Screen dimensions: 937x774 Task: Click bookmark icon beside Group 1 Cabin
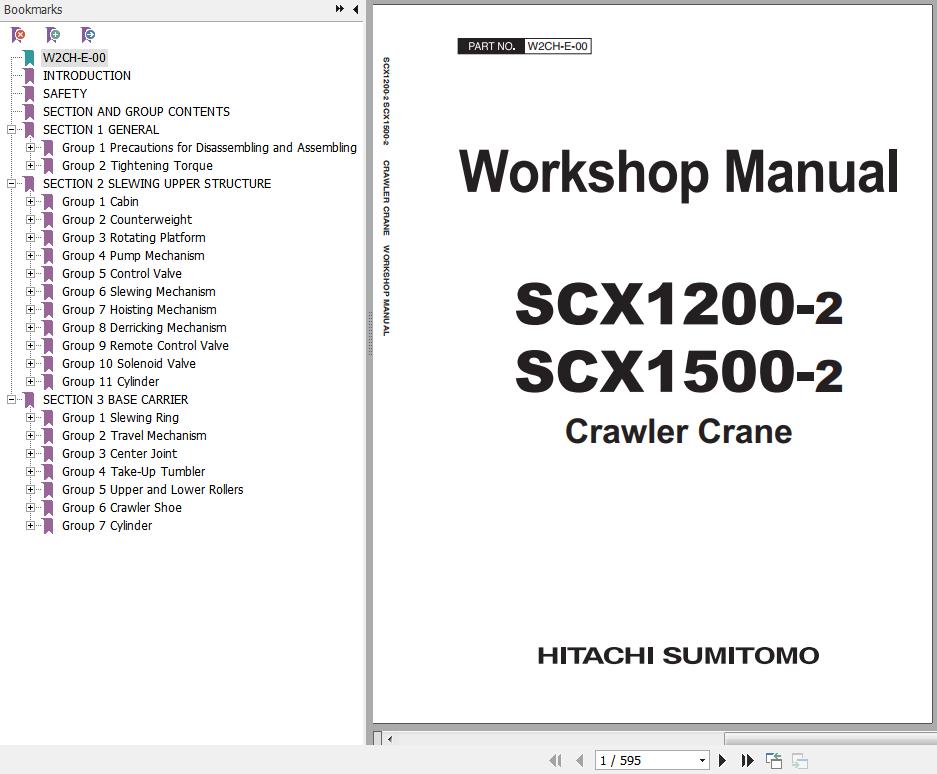tap(48, 201)
